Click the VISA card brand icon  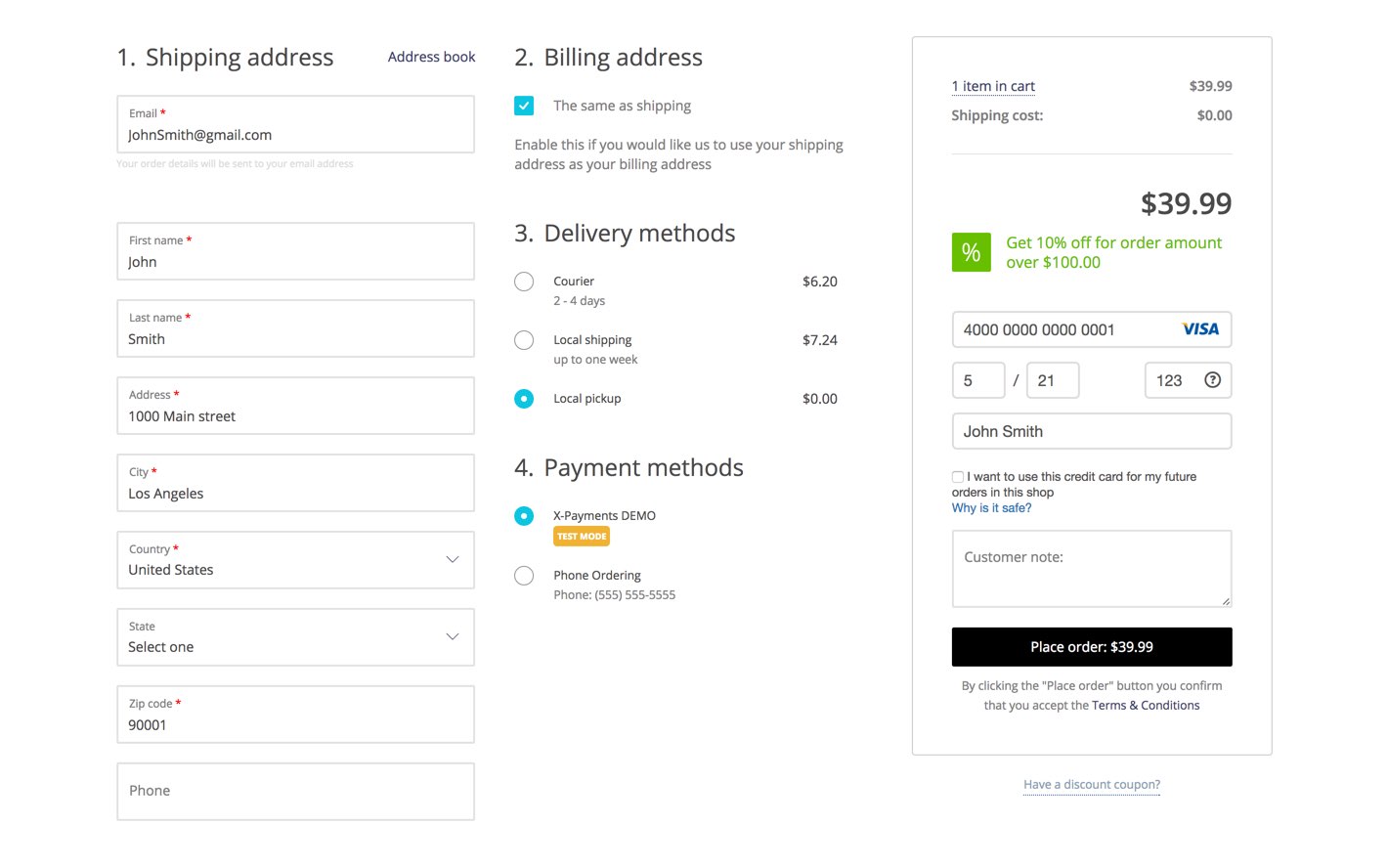coord(1200,329)
